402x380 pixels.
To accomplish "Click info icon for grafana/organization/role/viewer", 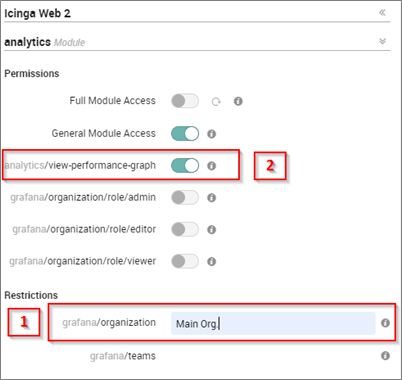I will (x=212, y=261).
